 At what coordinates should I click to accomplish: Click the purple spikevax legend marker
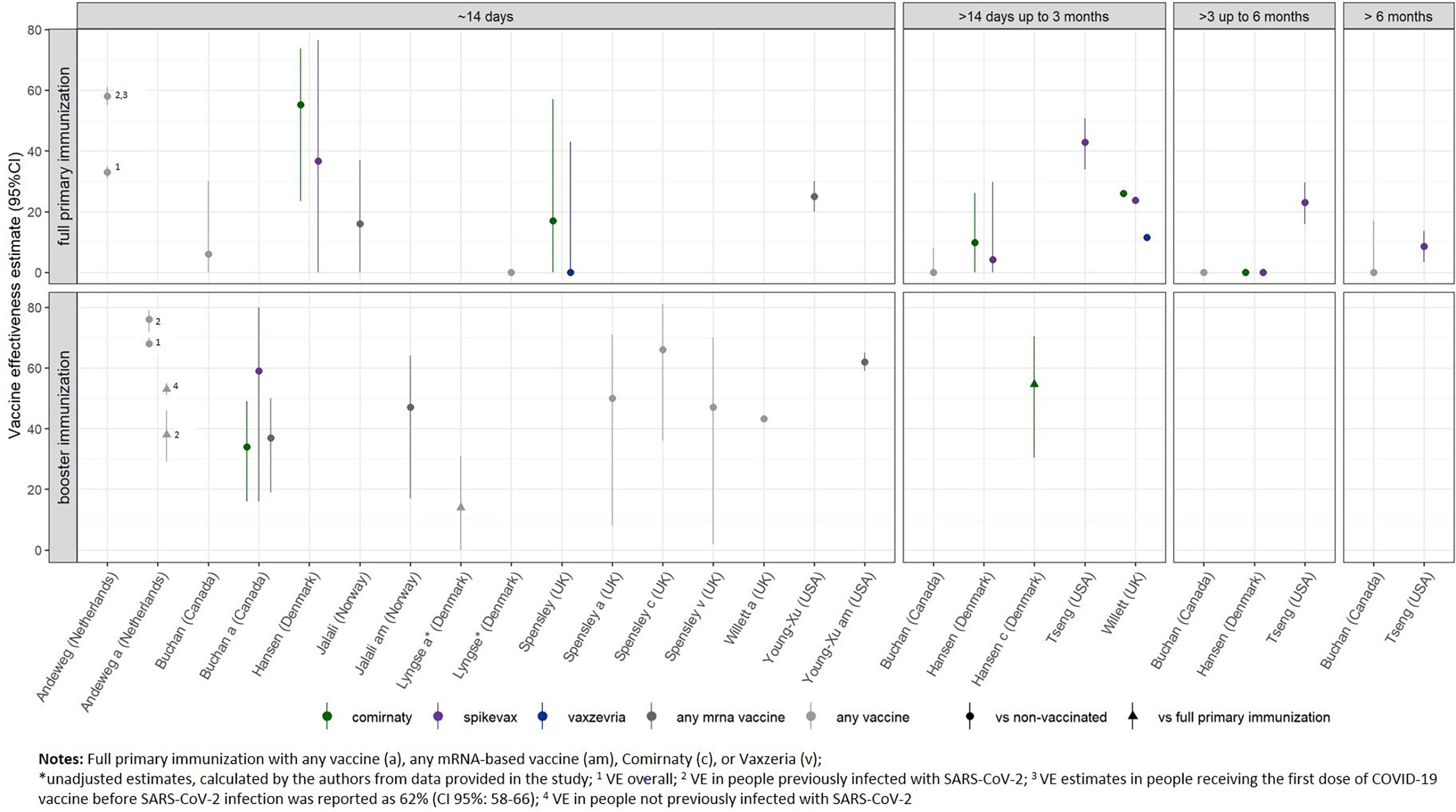click(x=438, y=716)
